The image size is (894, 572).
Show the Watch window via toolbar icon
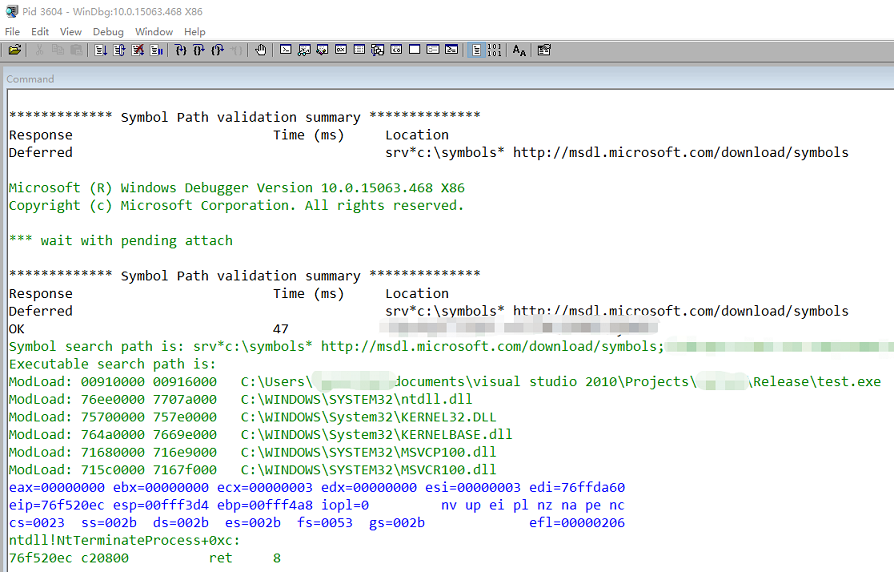[304, 50]
